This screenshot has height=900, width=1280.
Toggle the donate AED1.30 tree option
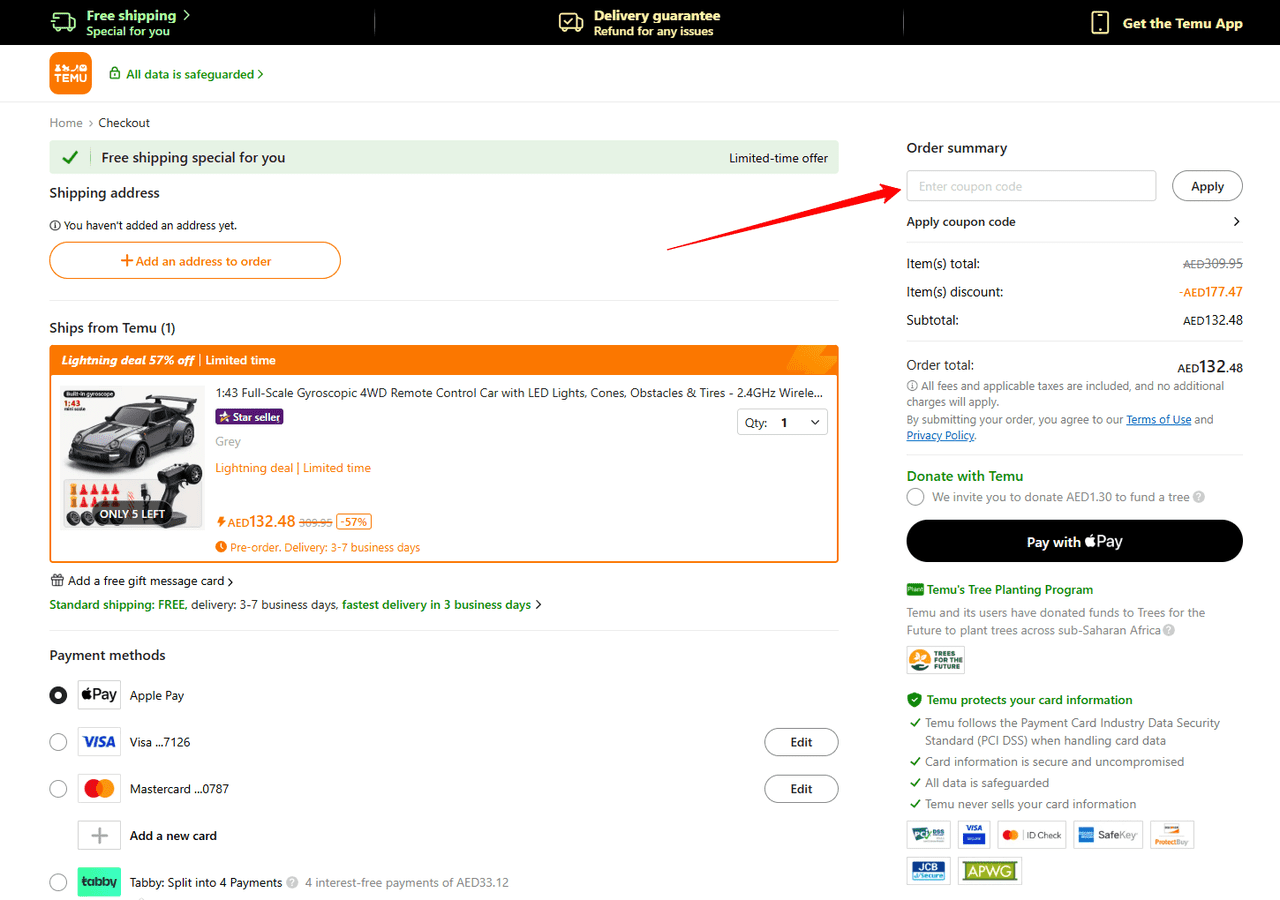tap(915, 497)
